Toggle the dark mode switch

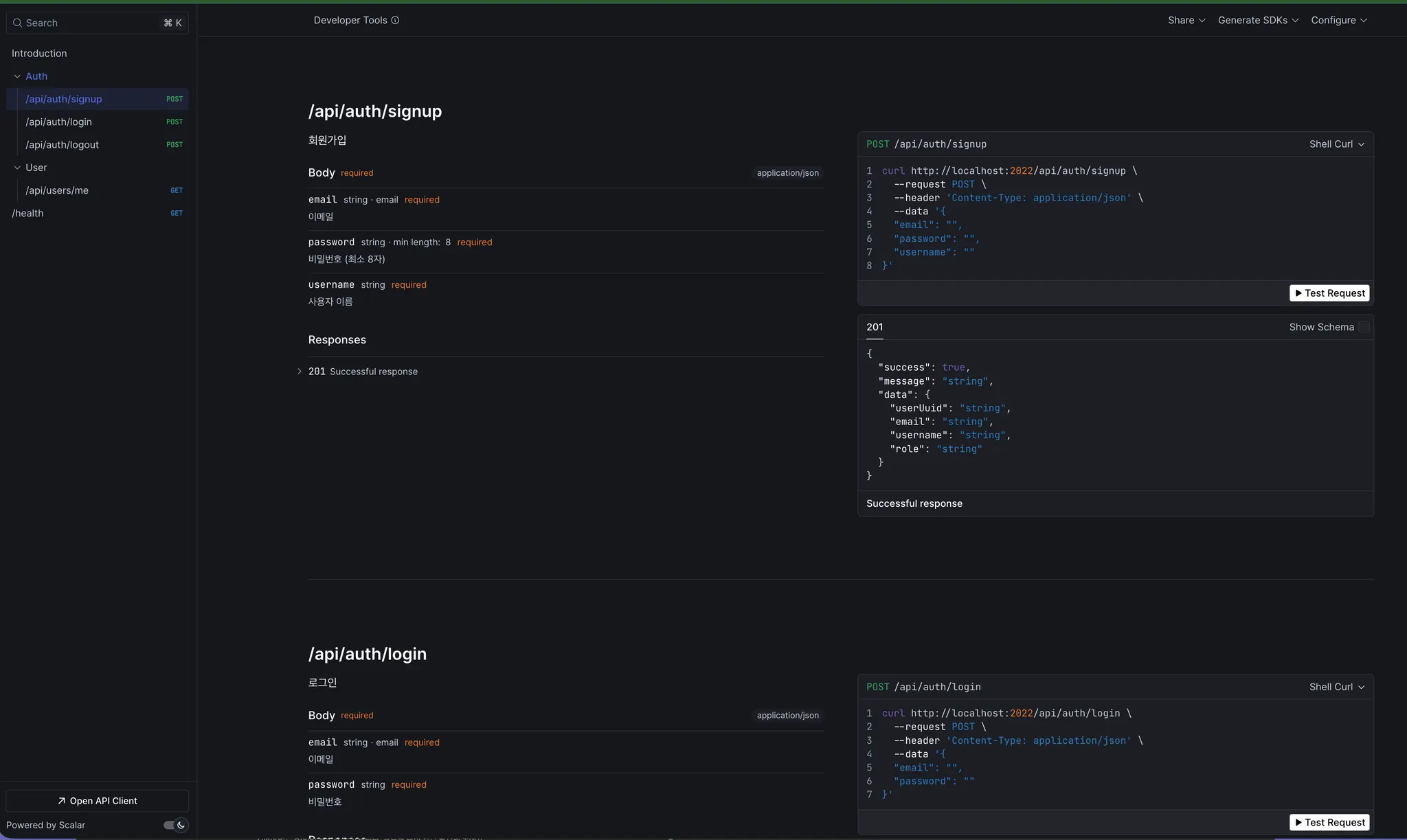click(175, 825)
